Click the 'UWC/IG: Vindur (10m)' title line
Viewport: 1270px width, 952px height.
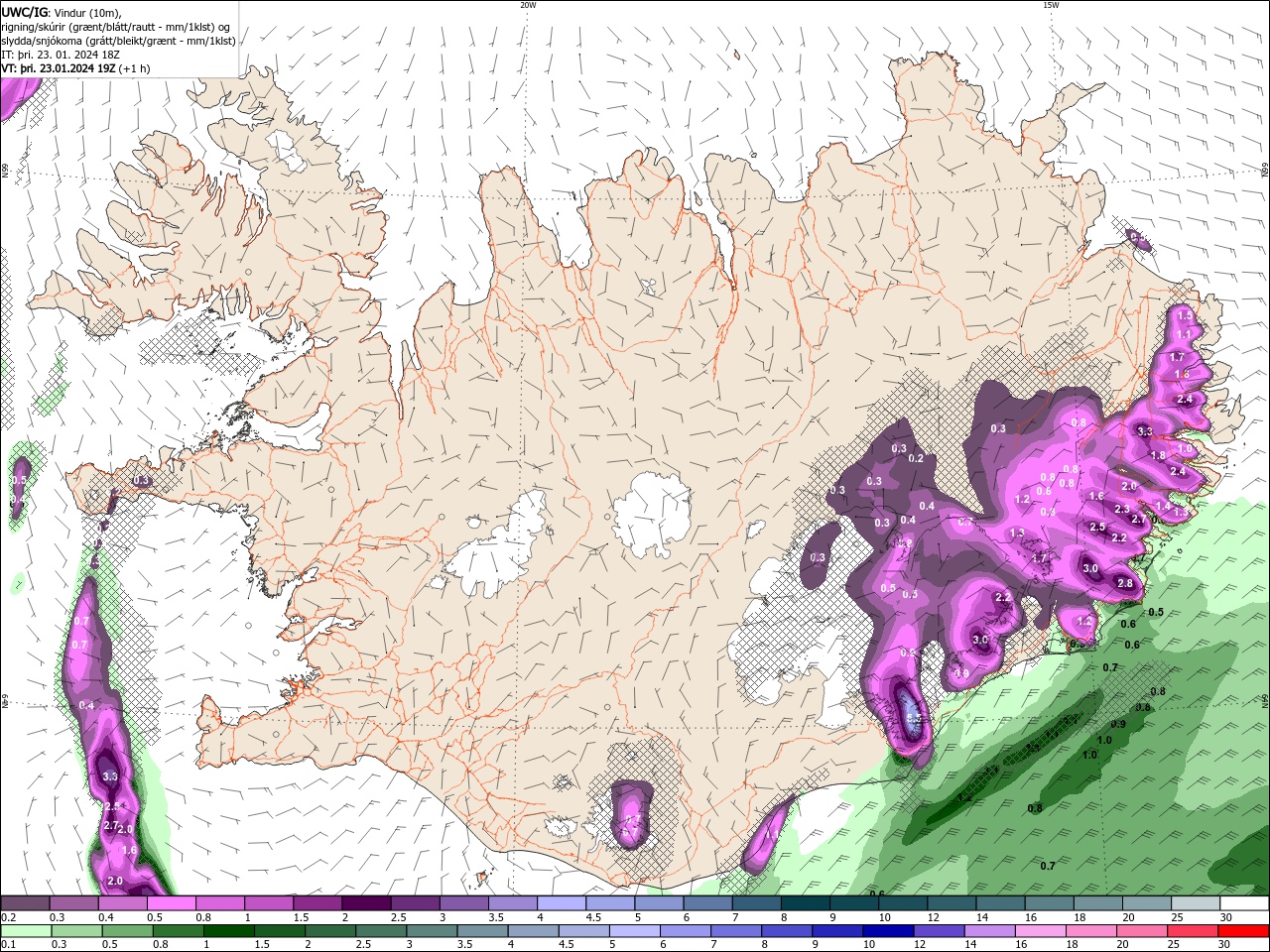point(62,12)
